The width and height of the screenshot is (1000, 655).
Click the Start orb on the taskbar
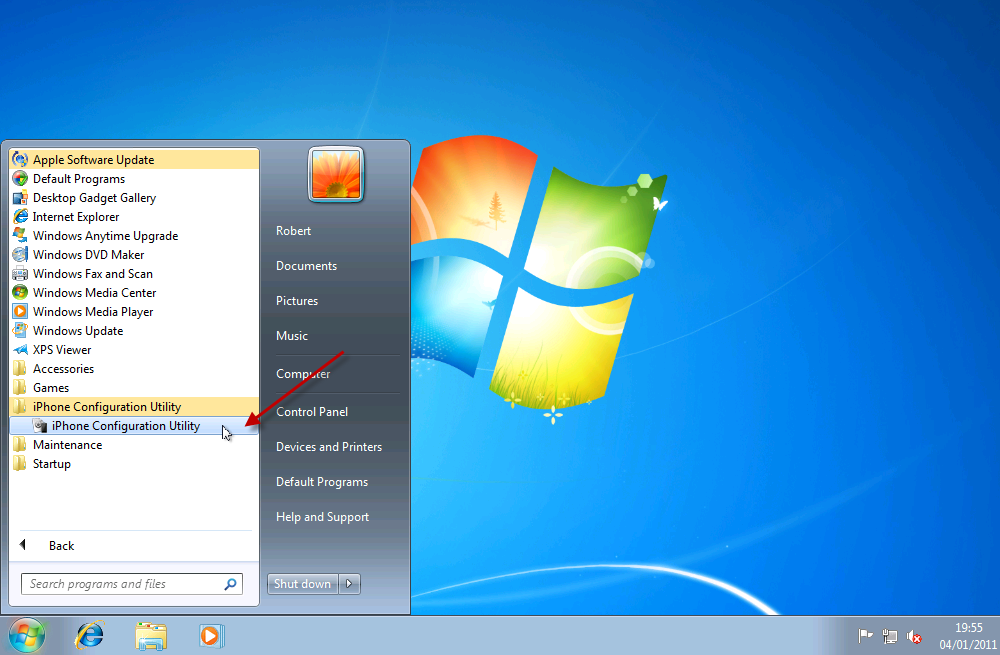point(27,635)
